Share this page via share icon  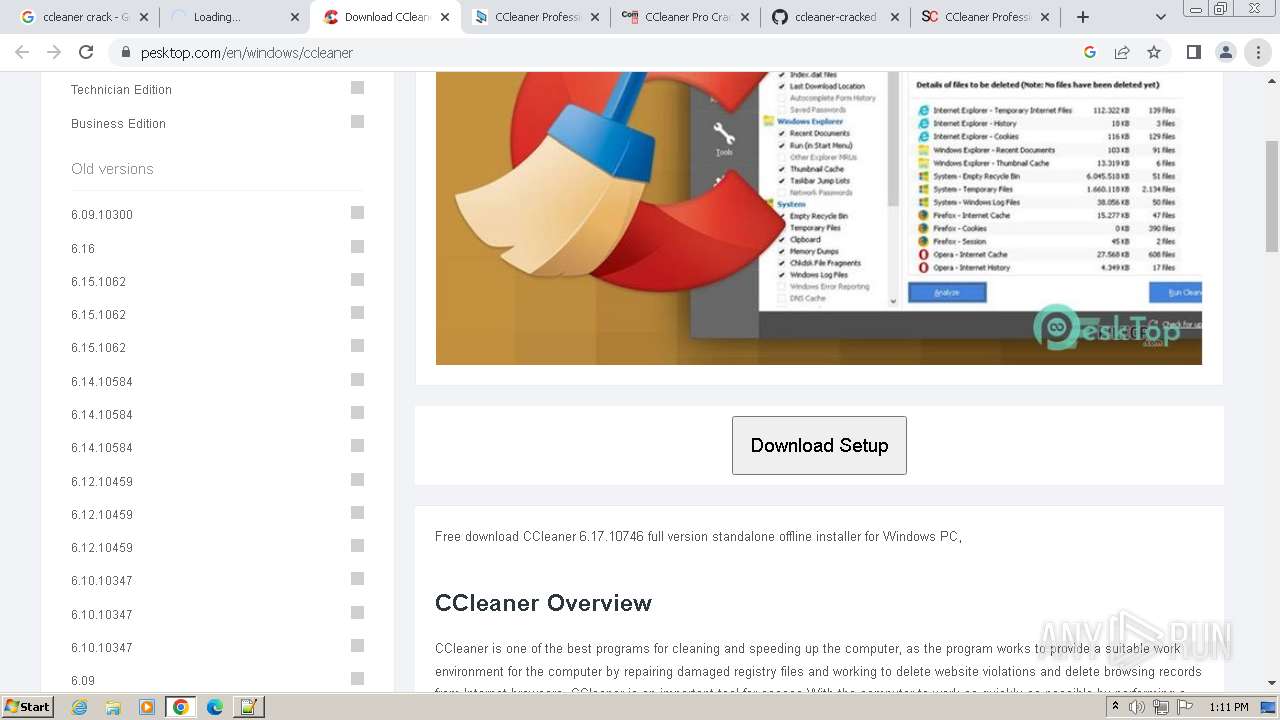1122,52
